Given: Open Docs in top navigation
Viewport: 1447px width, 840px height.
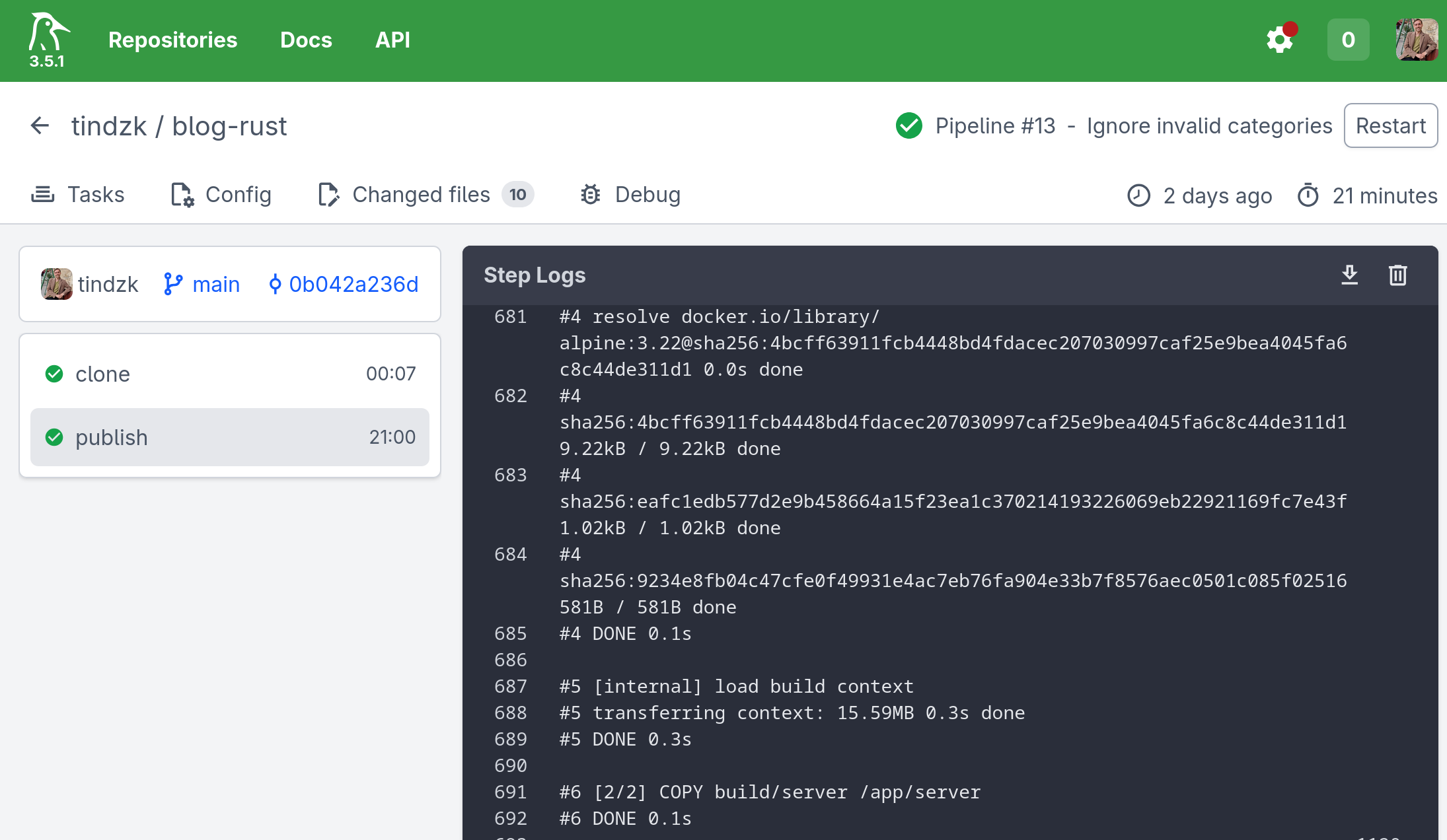Looking at the screenshot, I should point(306,40).
